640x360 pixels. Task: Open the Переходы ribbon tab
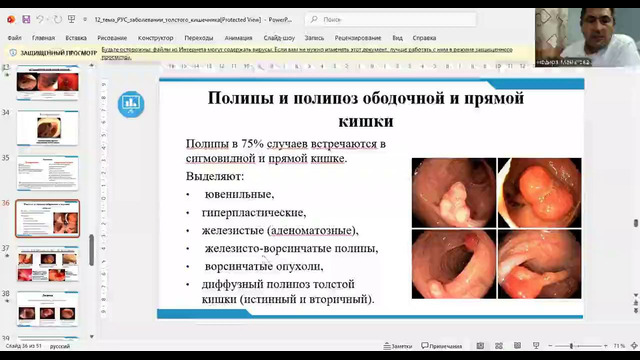[x=199, y=38]
